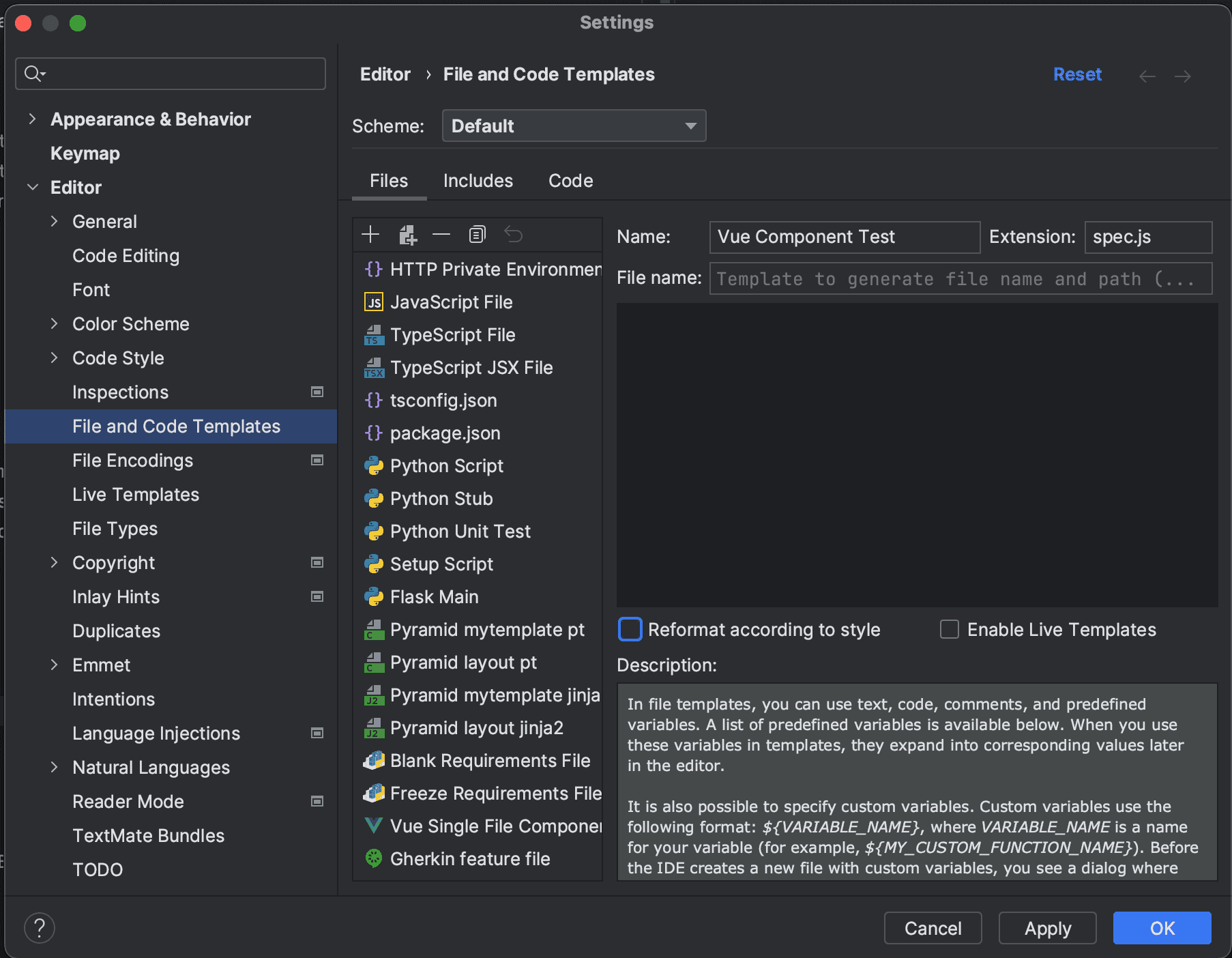Switch to the Code tab
The image size is (1232, 958).
pos(570,181)
